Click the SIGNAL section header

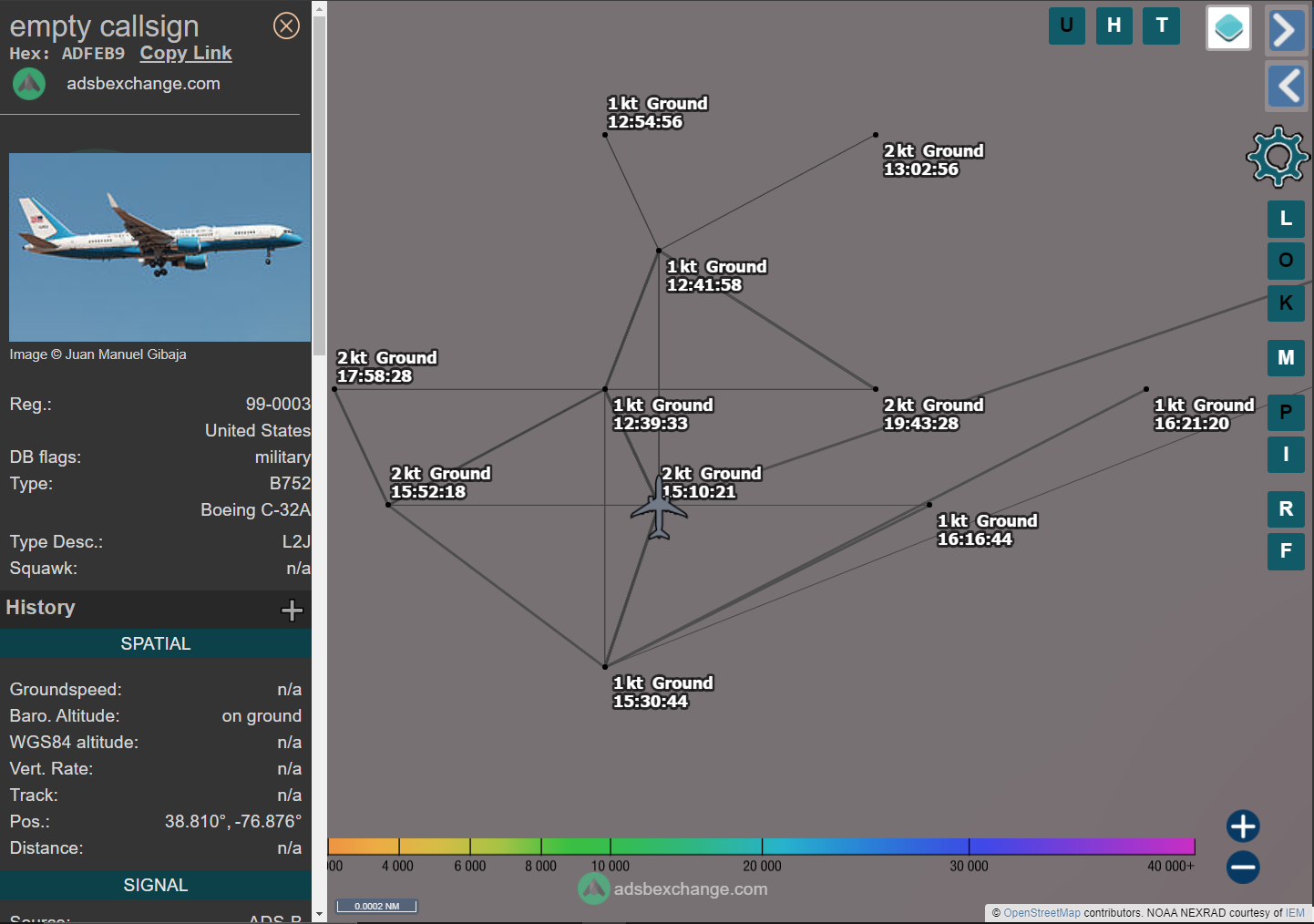156,885
